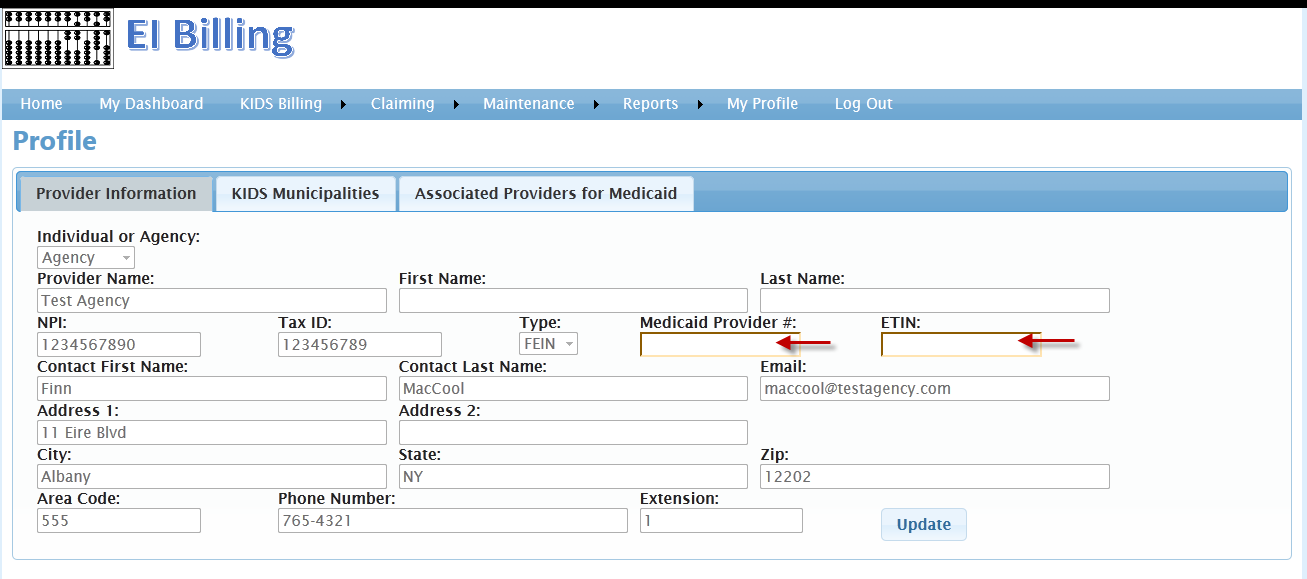Click inside the Email field

click(x=934, y=388)
